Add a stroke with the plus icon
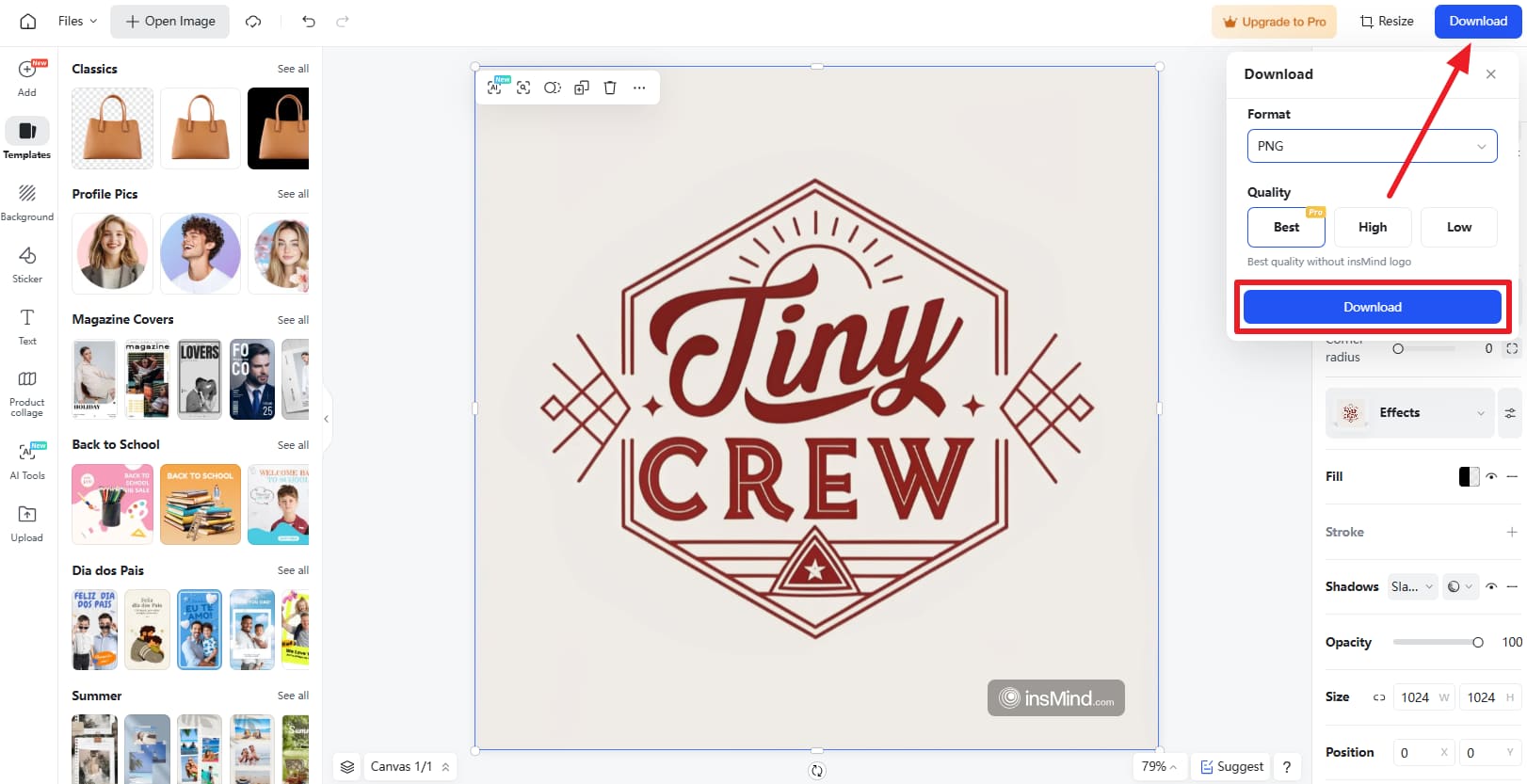 coord(1512,532)
